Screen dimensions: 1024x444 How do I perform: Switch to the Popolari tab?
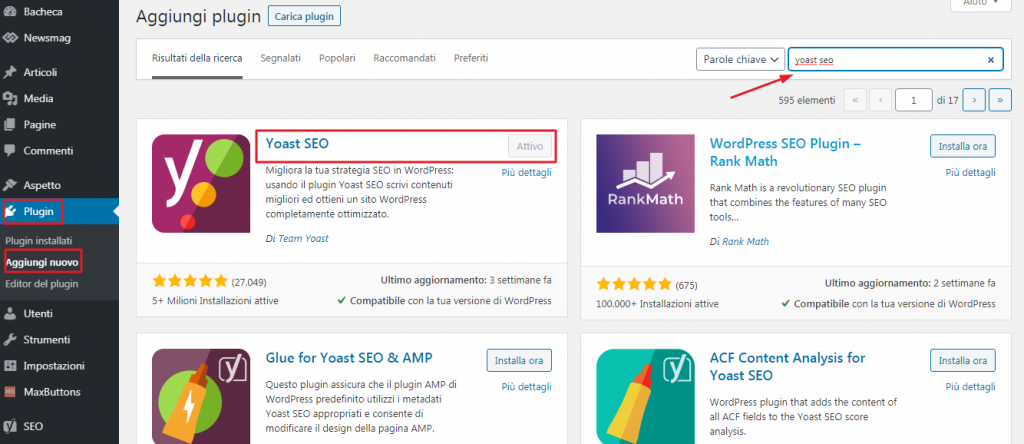(336, 59)
